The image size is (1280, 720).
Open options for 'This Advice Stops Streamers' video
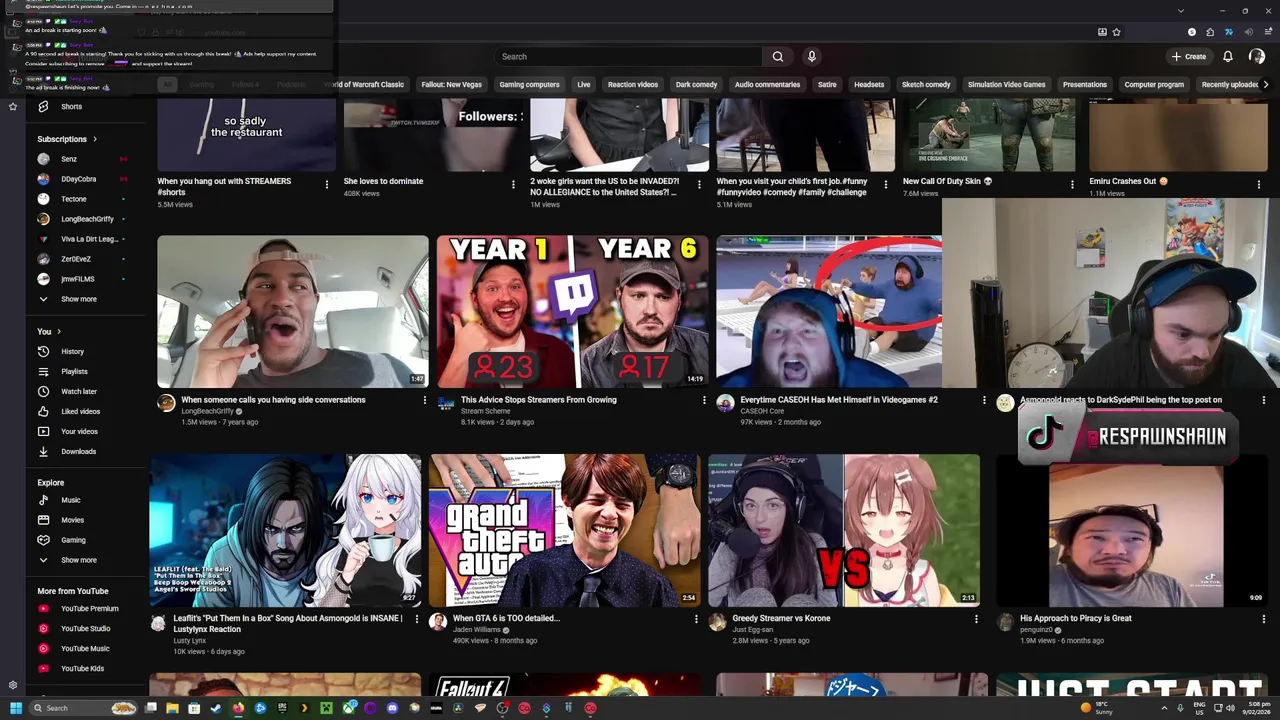(704, 401)
